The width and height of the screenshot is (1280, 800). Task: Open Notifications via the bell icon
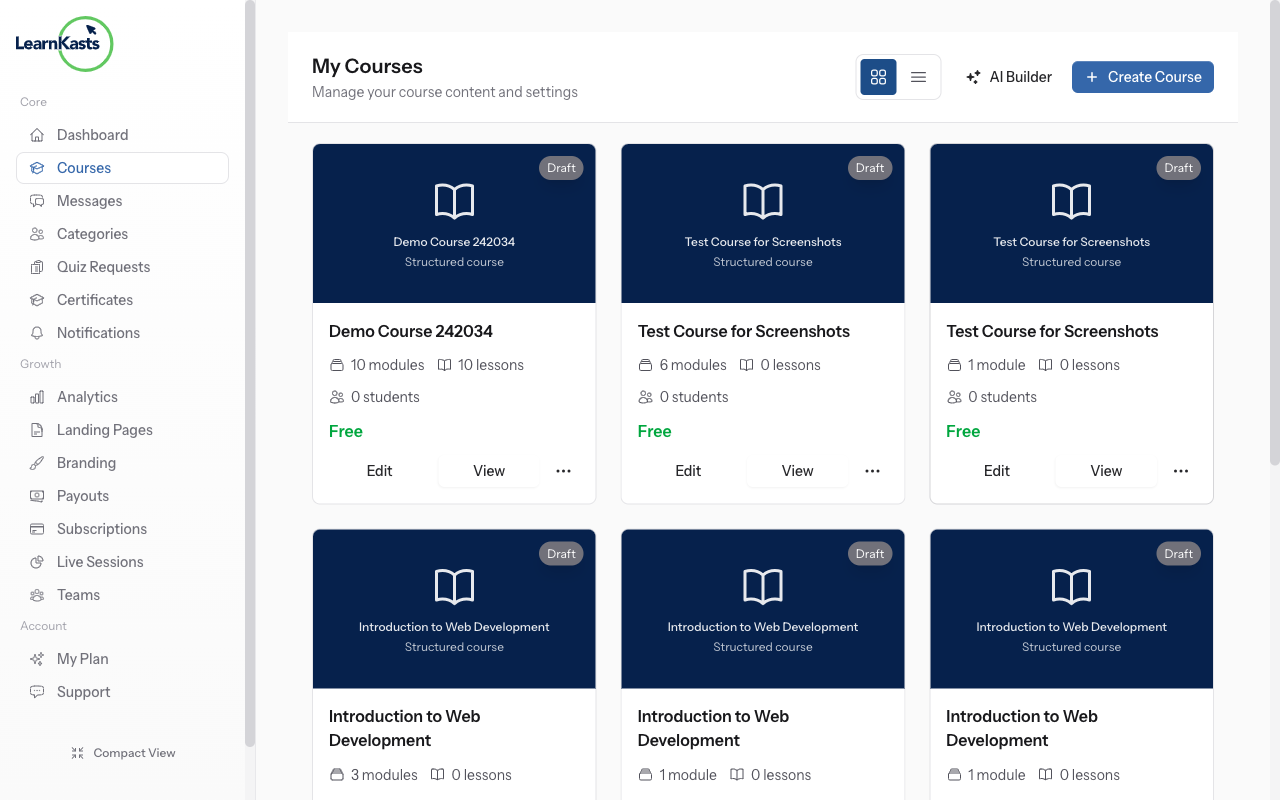pos(98,332)
